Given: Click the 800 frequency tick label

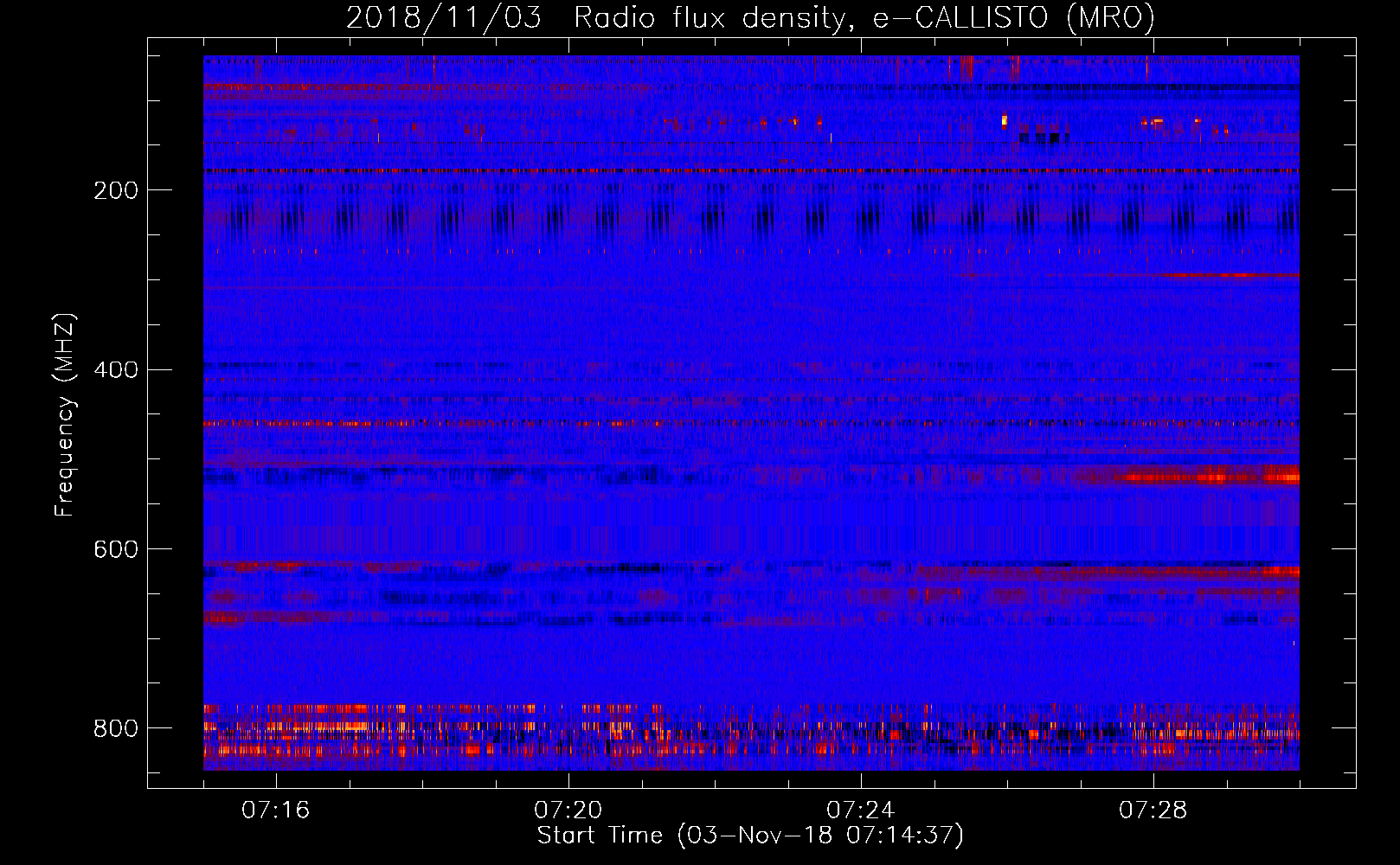Looking at the screenshot, I should [x=115, y=728].
